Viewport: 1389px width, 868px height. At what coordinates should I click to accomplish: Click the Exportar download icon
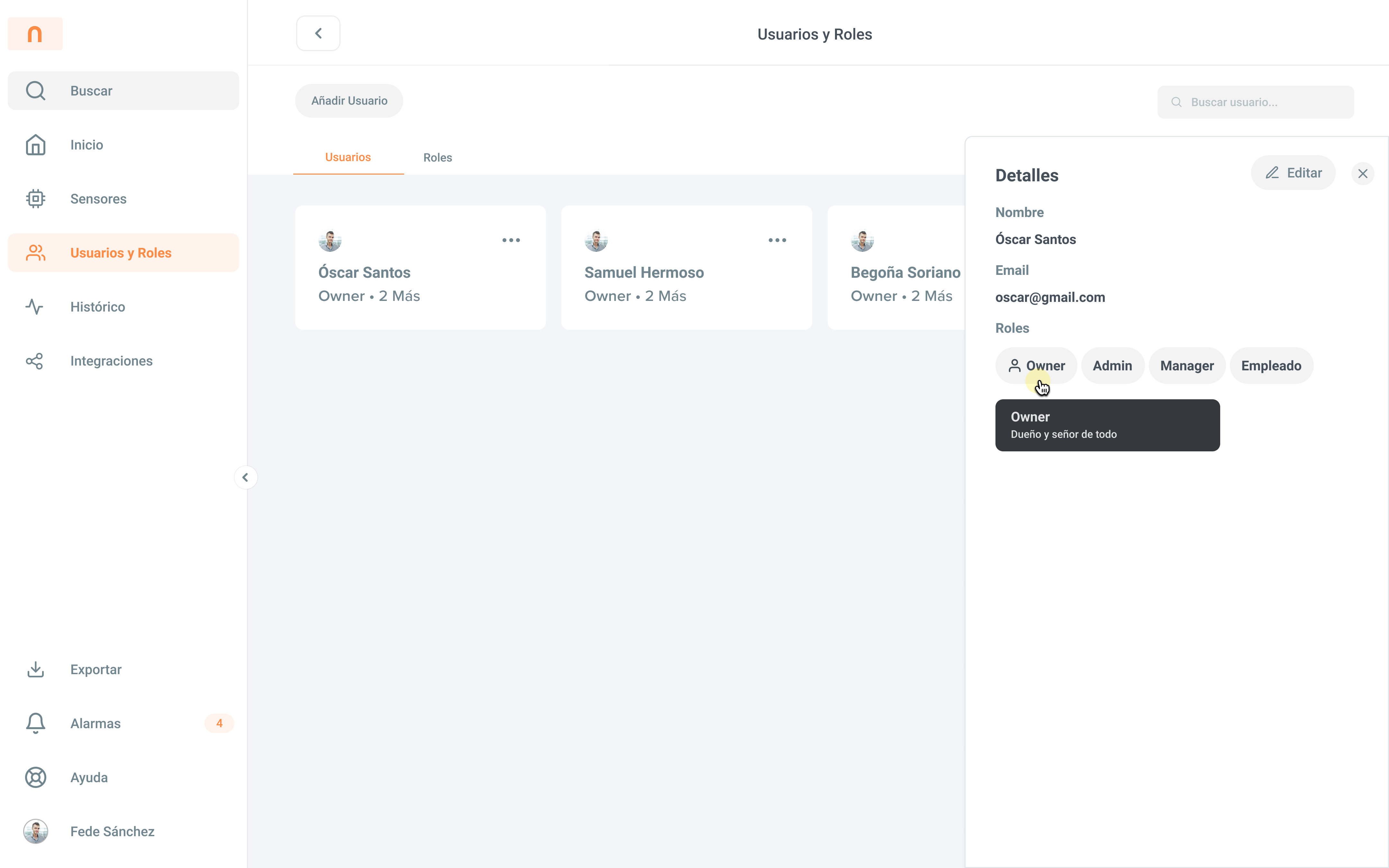[x=35, y=669]
